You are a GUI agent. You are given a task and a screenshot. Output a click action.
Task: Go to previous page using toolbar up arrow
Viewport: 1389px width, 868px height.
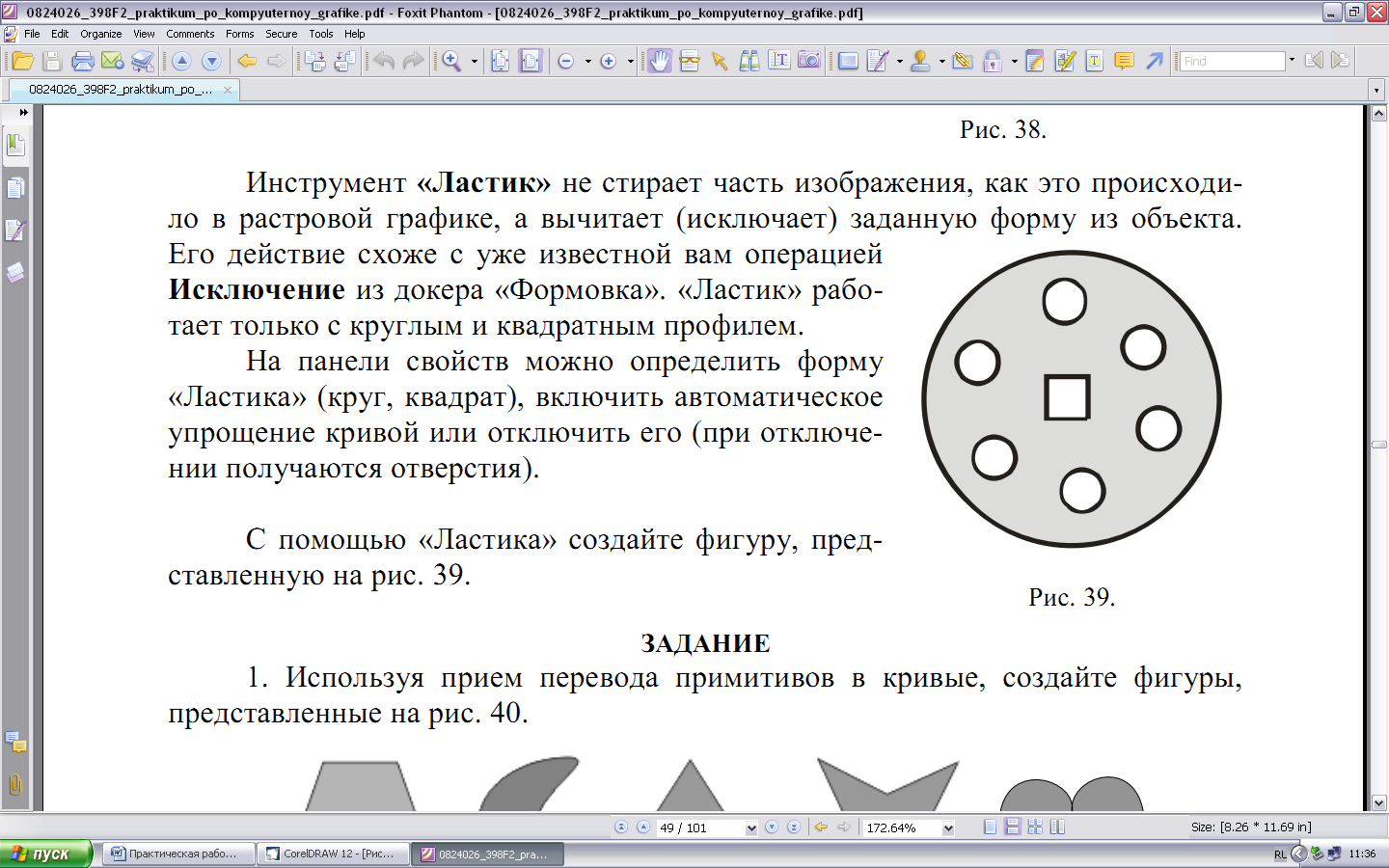(x=181, y=61)
